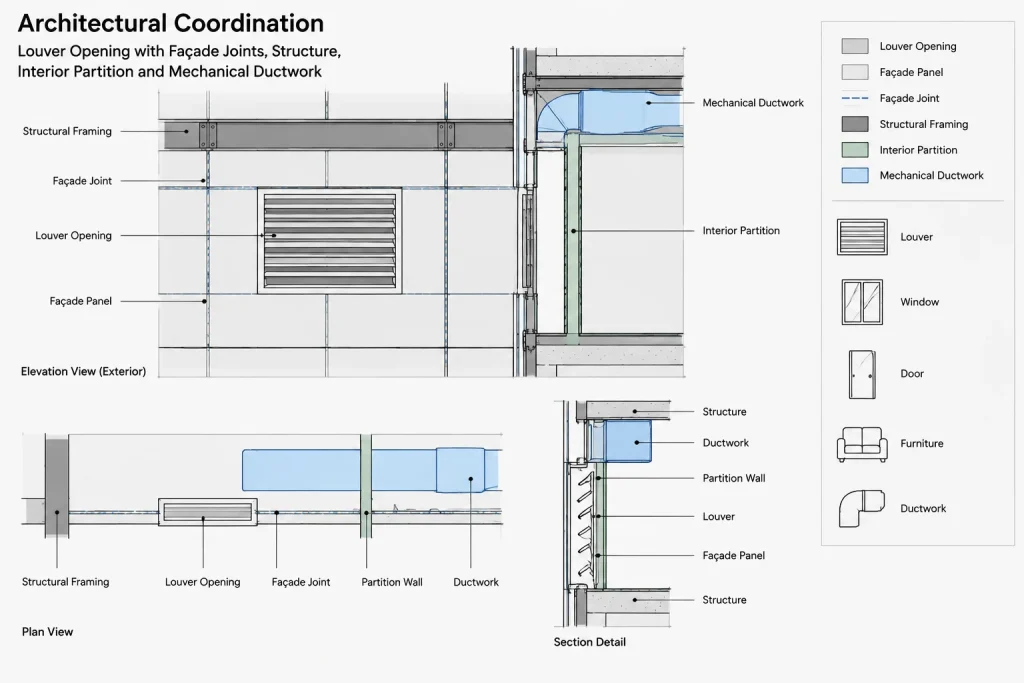This screenshot has height=683, width=1024.
Task: Click the 'Architectural Coordination' title
Action: (x=170, y=24)
